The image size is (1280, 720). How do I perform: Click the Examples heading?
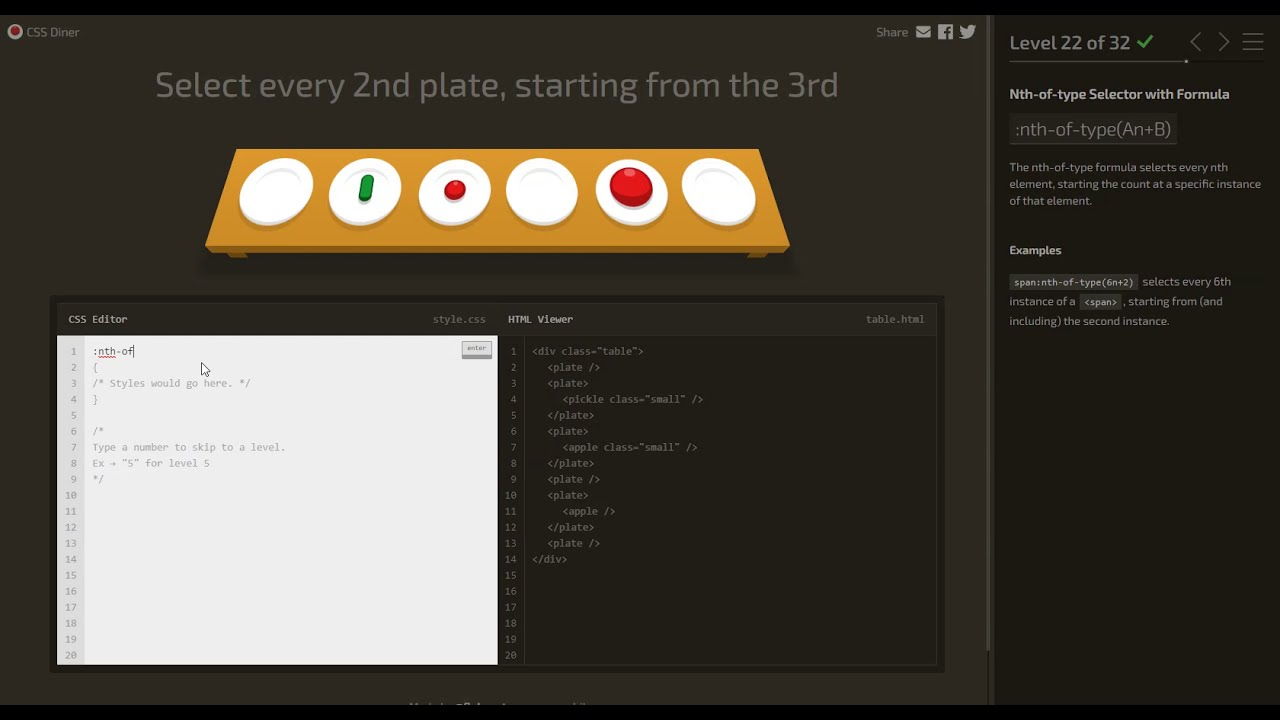pyautogui.click(x=1035, y=250)
